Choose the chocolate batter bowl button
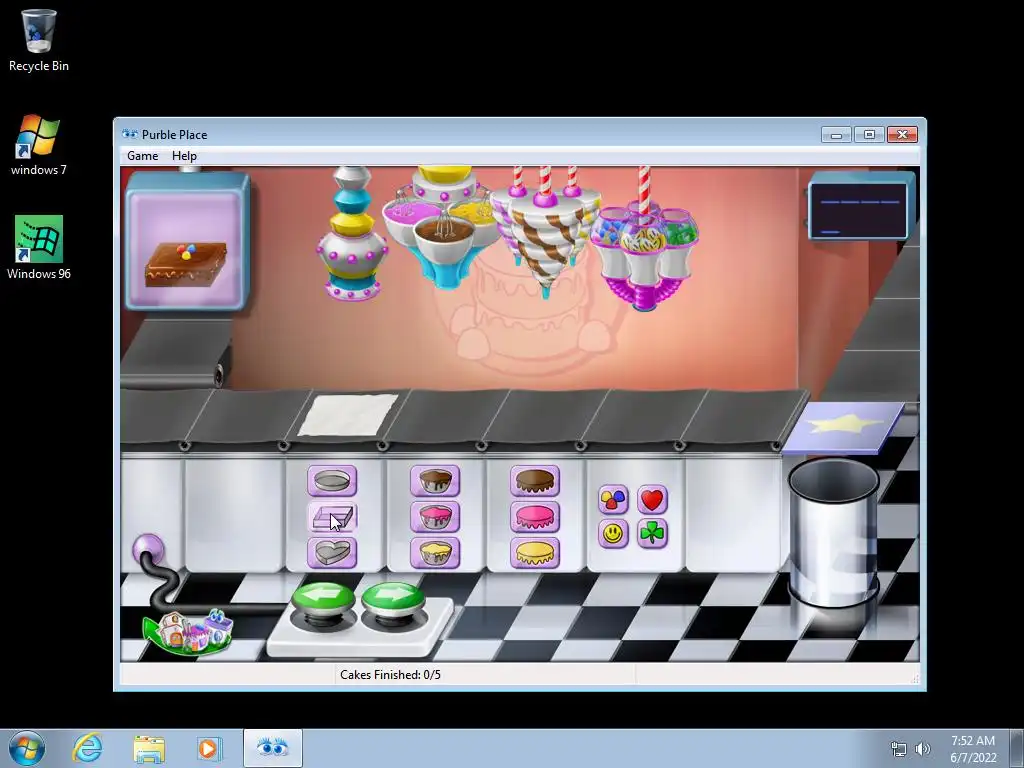The height and width of the screenshot is (768, 1024). 435,481
